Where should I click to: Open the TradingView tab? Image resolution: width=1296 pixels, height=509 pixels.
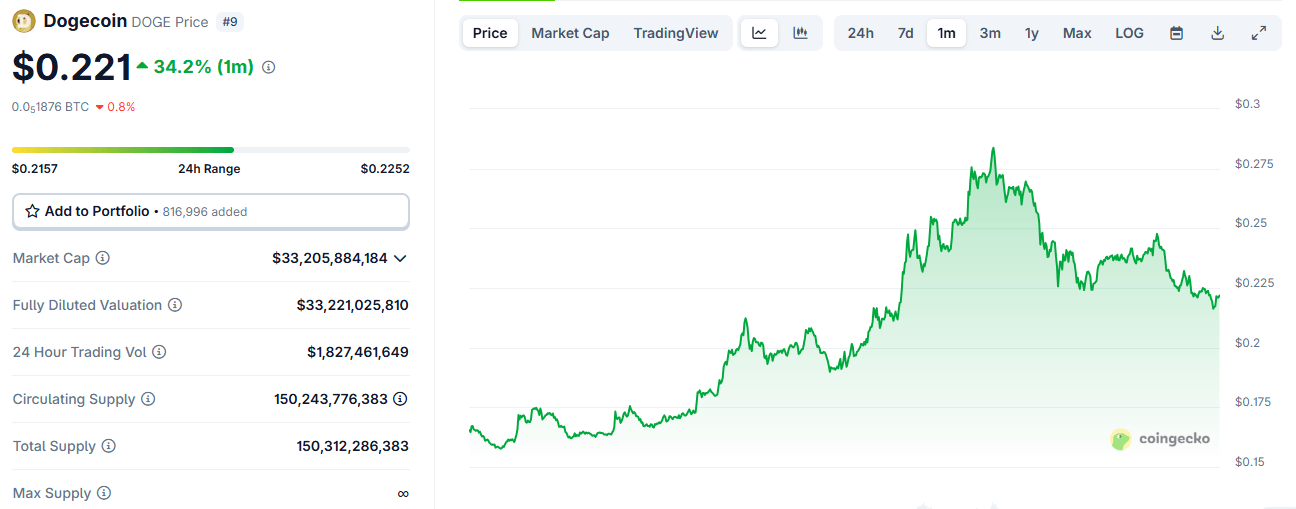(675, 33)
